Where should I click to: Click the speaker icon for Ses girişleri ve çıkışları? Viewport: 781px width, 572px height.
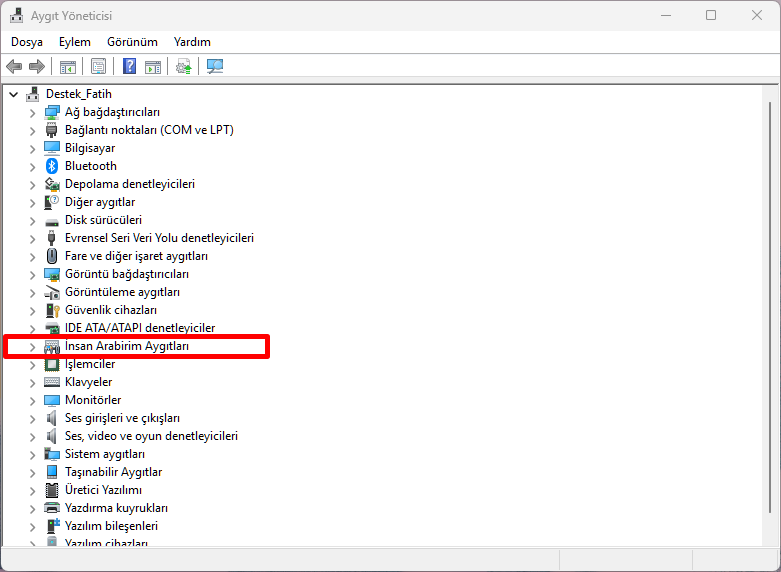point(52,418)
